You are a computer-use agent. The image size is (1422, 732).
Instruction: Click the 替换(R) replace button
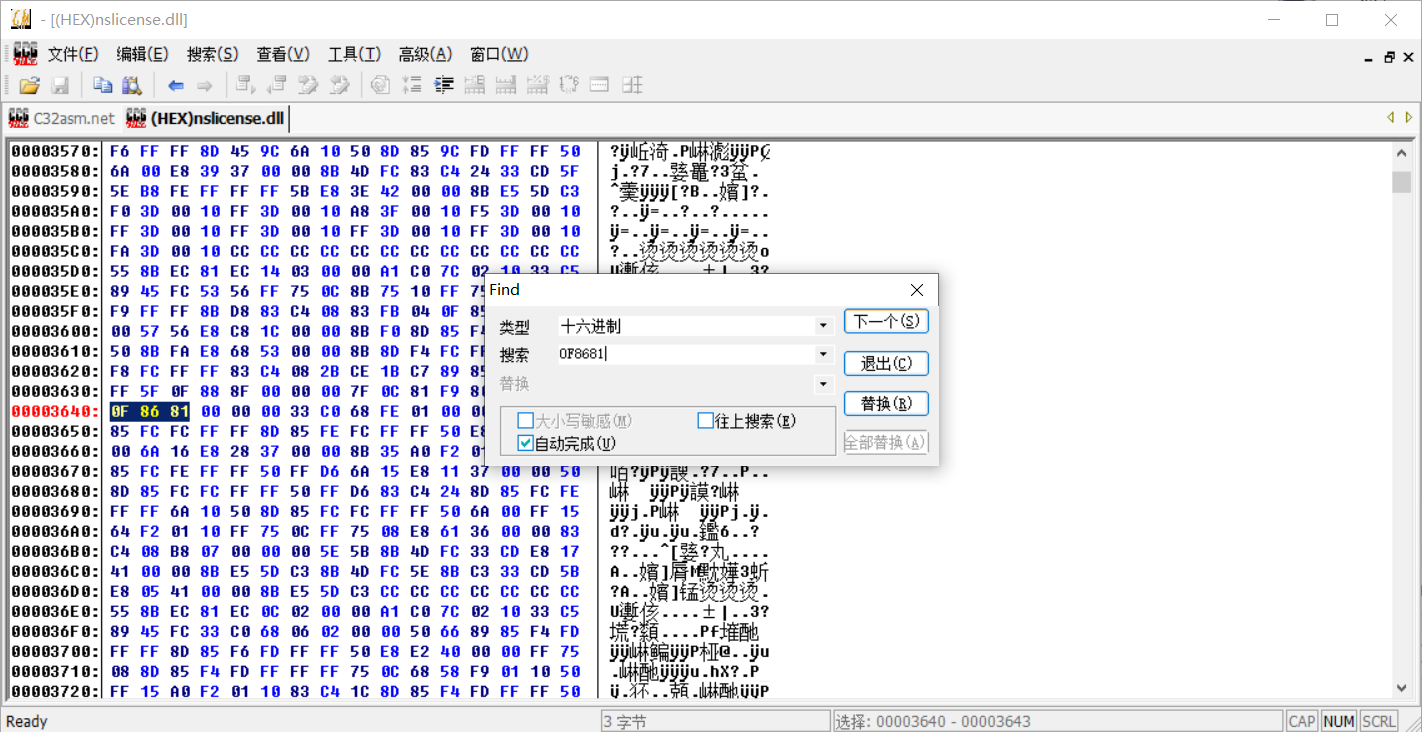[x=886, y=403]
